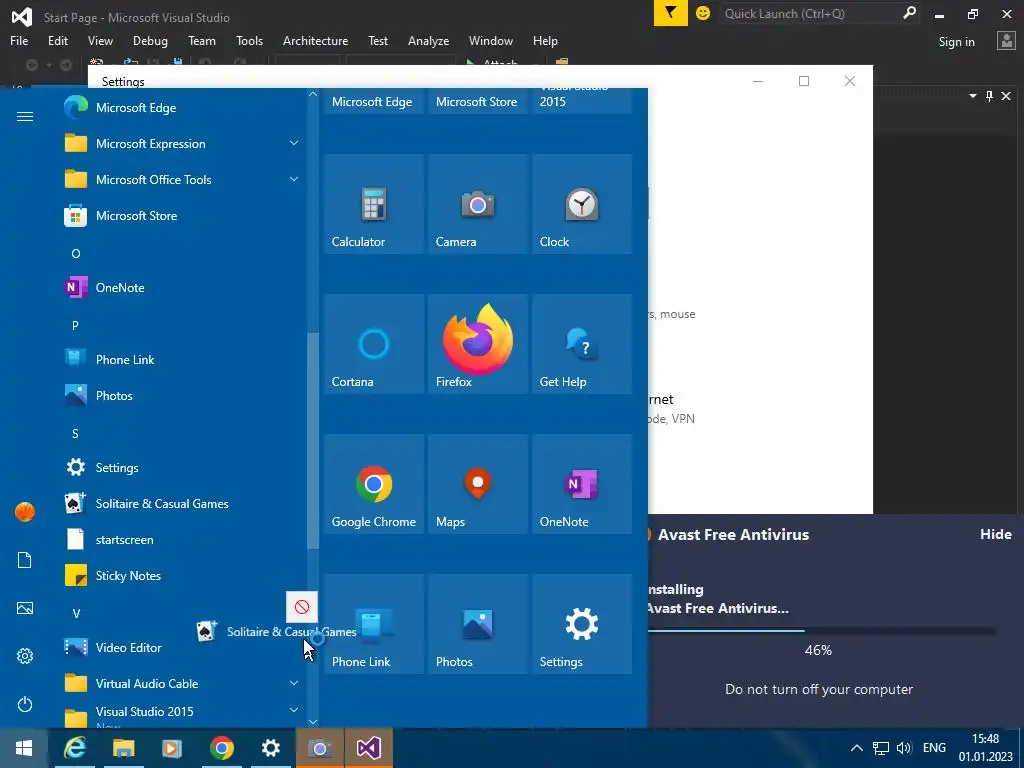The height and width of the screenshot is (768, 1024).
Task: Launch OneNote from the app list
Action: point(182,287)
